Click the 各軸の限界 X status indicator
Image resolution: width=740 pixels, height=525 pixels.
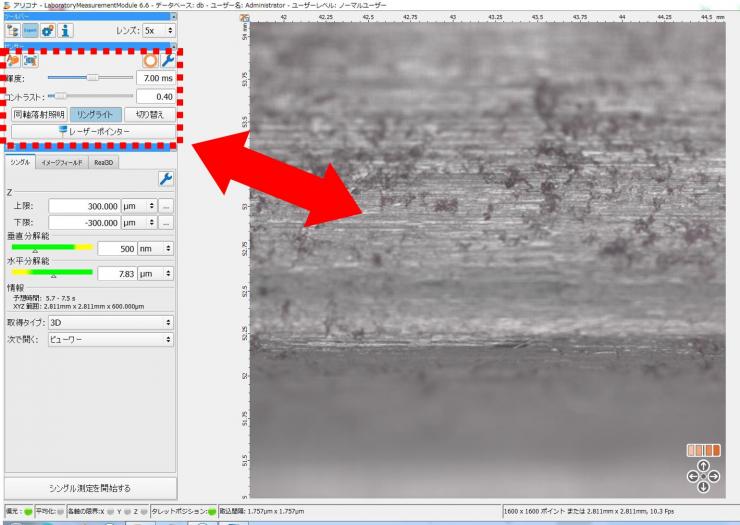click(110, 511)
